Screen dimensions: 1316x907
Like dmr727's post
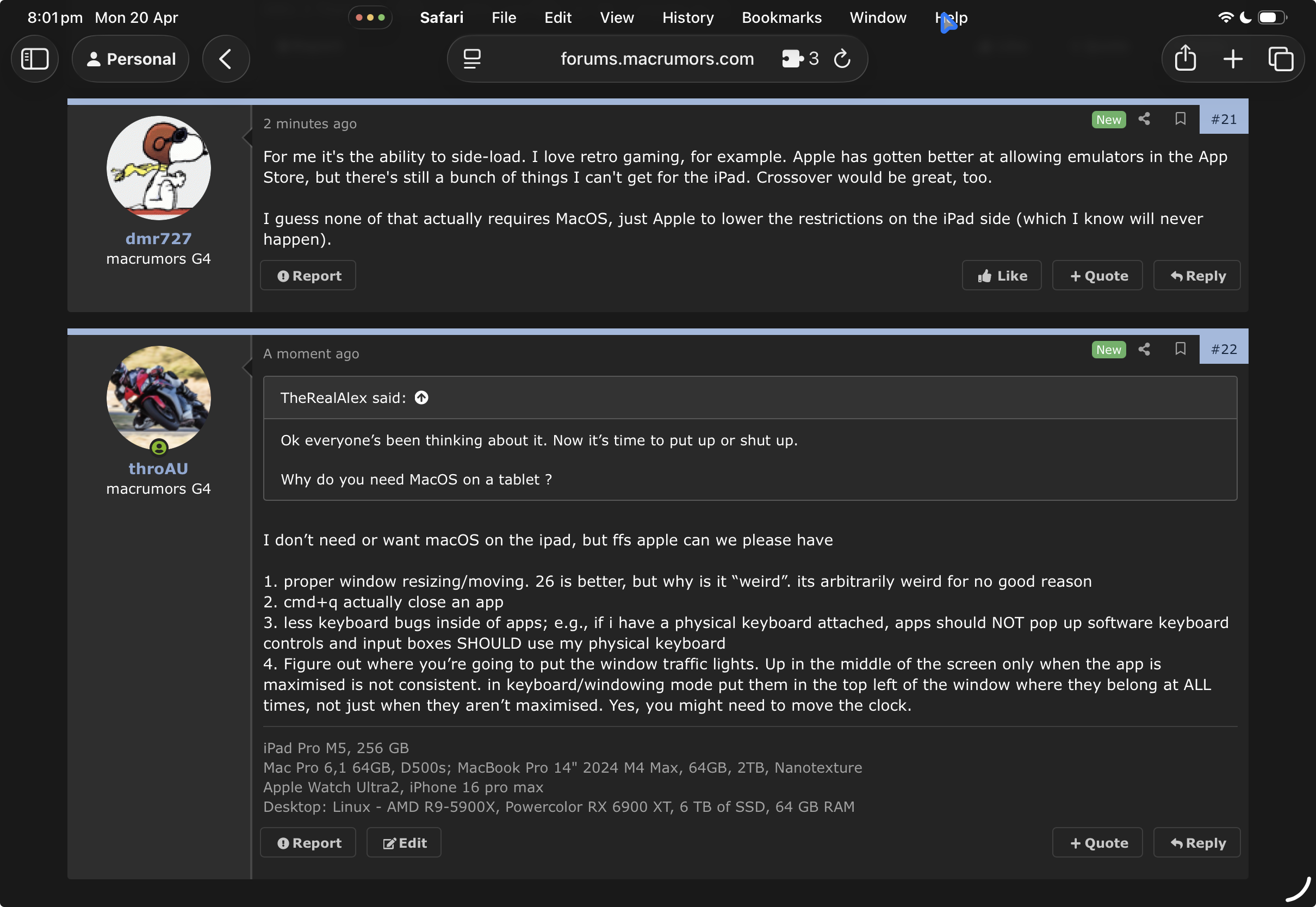(1001, 276)
